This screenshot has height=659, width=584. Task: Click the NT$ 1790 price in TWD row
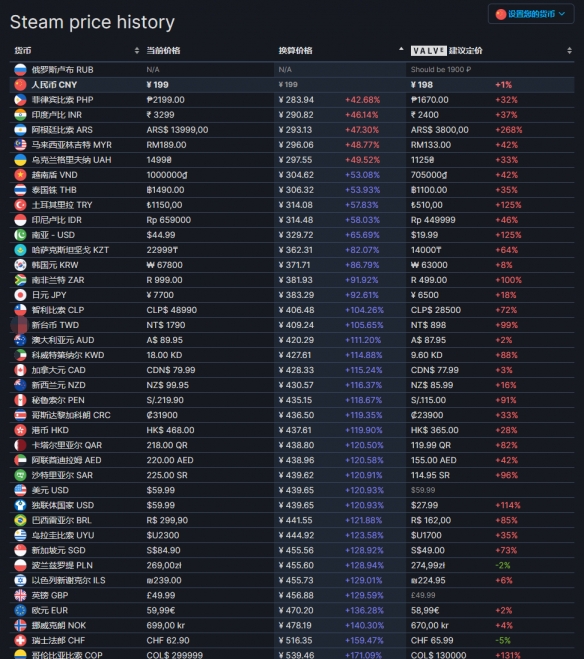click(166, 325)
